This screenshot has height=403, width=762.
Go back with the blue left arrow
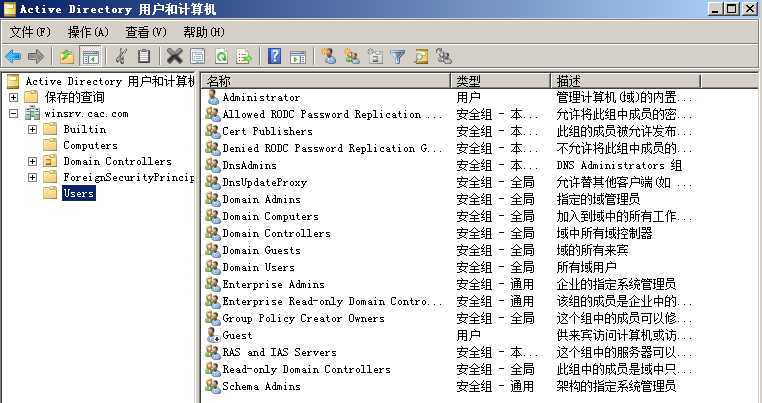pos(13,56)
